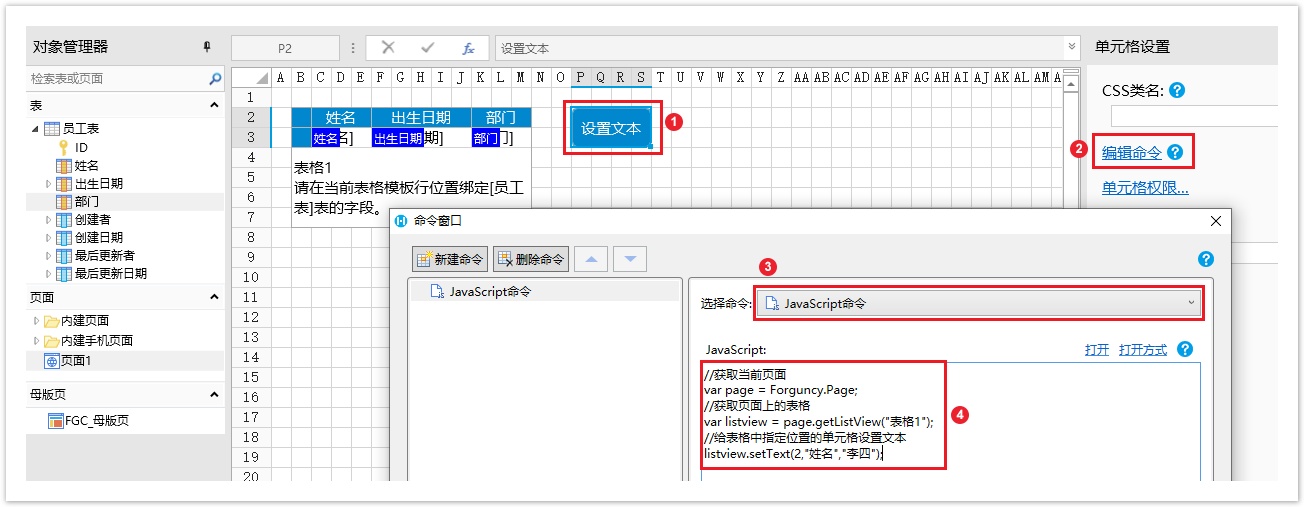Click the FGC_母版页 master page icon
1304x507 pixels.
tap(55, 421)
